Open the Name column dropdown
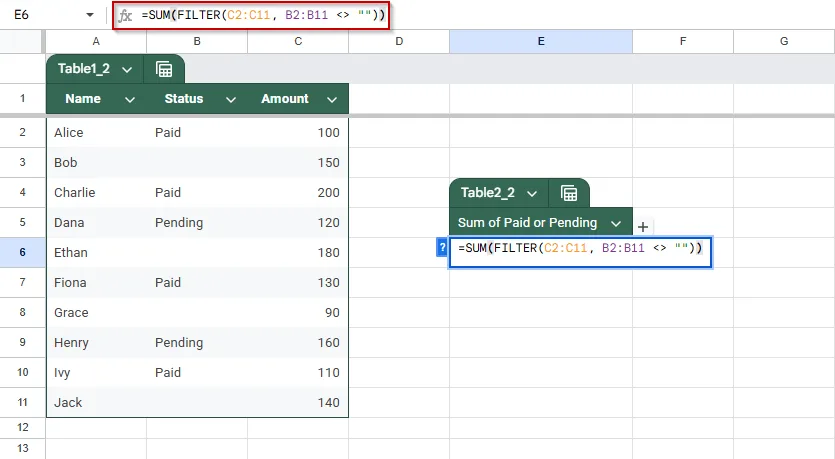835x459 pixels. pyautogui.click(x=129, y=100)
